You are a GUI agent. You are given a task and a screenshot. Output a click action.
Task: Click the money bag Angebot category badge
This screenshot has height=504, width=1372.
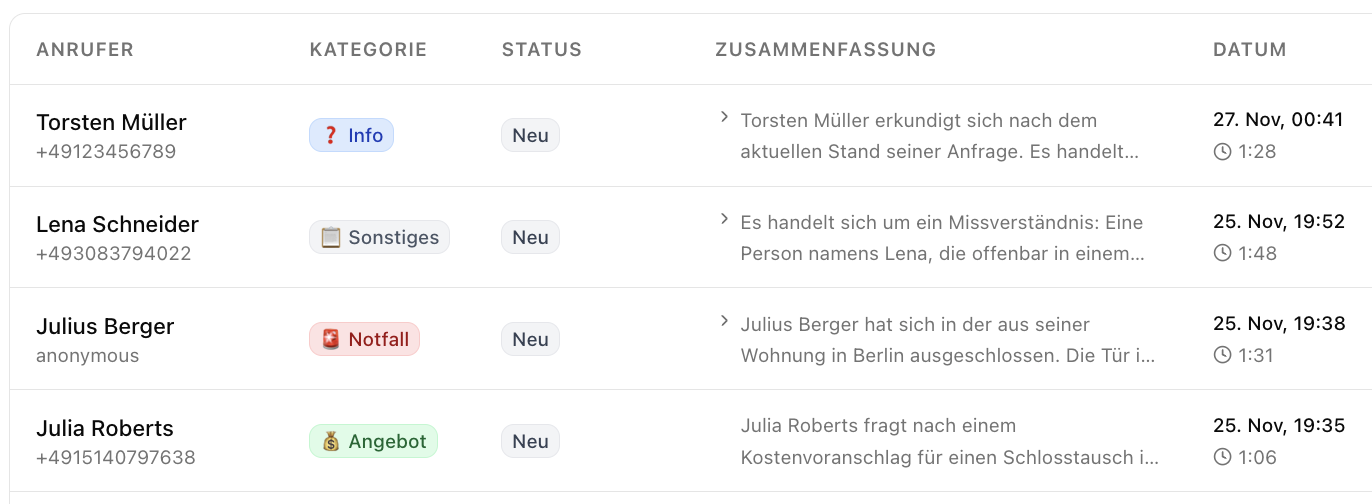click(373, 441)
